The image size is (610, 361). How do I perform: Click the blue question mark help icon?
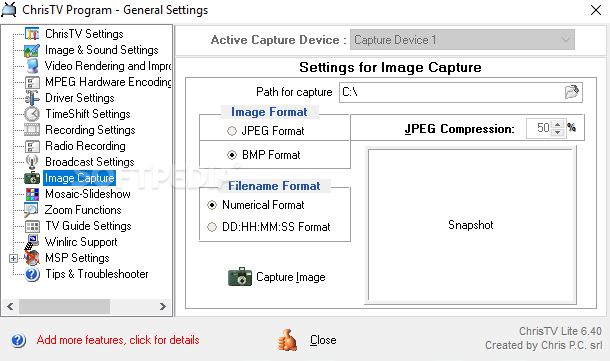[18, 340]
